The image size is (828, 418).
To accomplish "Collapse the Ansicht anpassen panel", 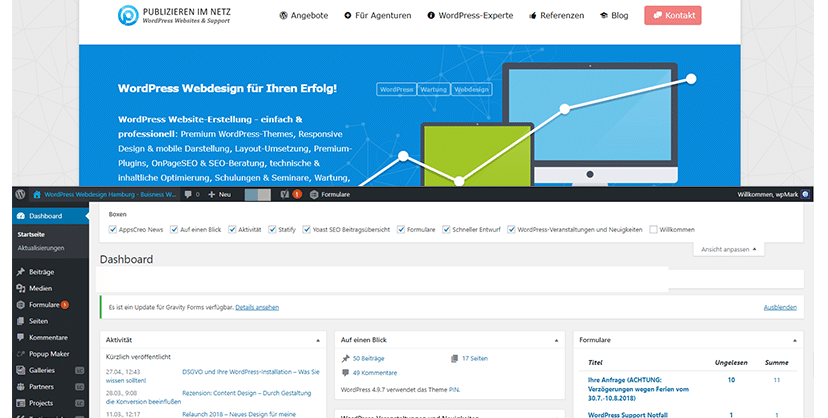I will click(x=729, y=249).
